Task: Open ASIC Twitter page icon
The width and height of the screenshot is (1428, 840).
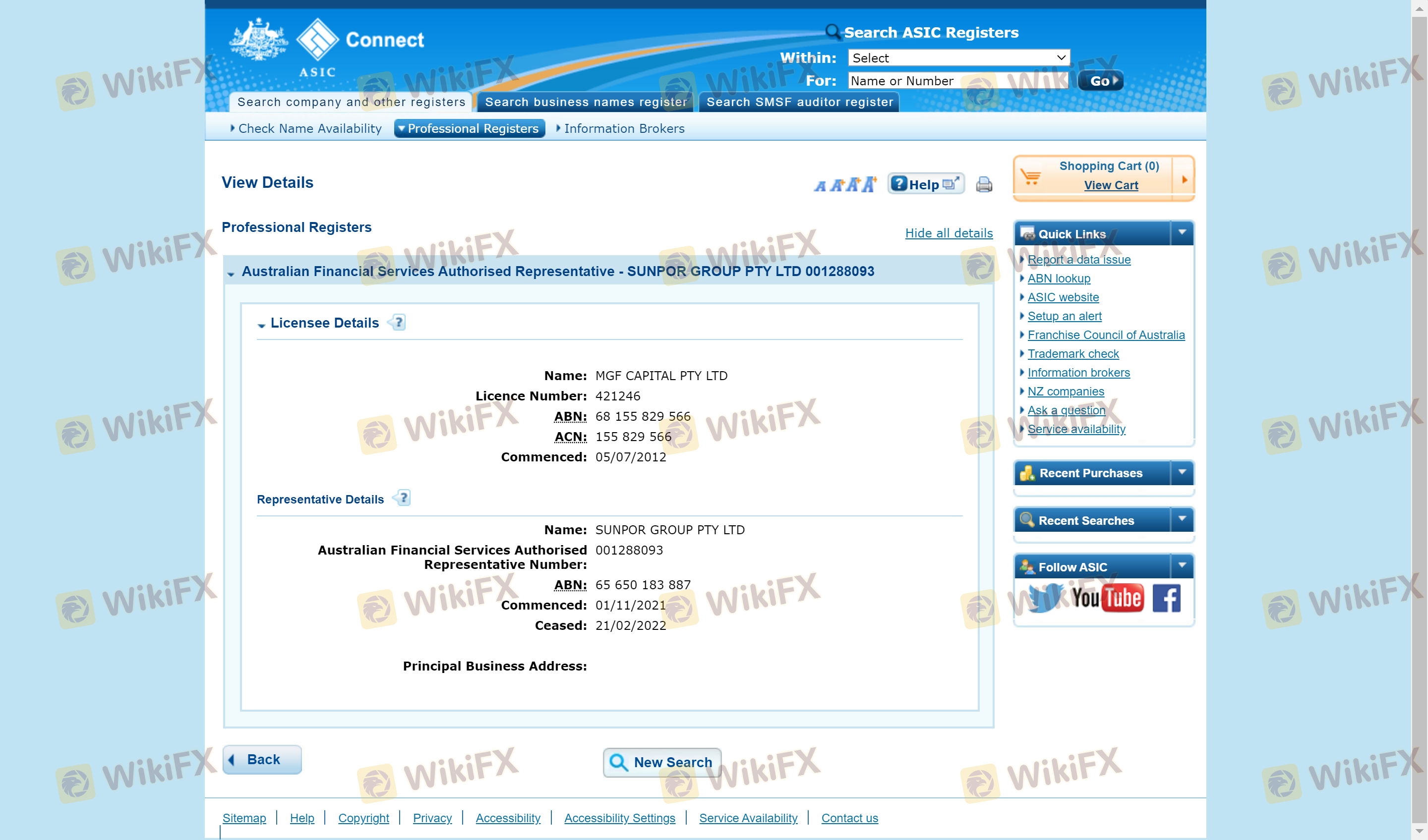Action: click(1044, 598)
